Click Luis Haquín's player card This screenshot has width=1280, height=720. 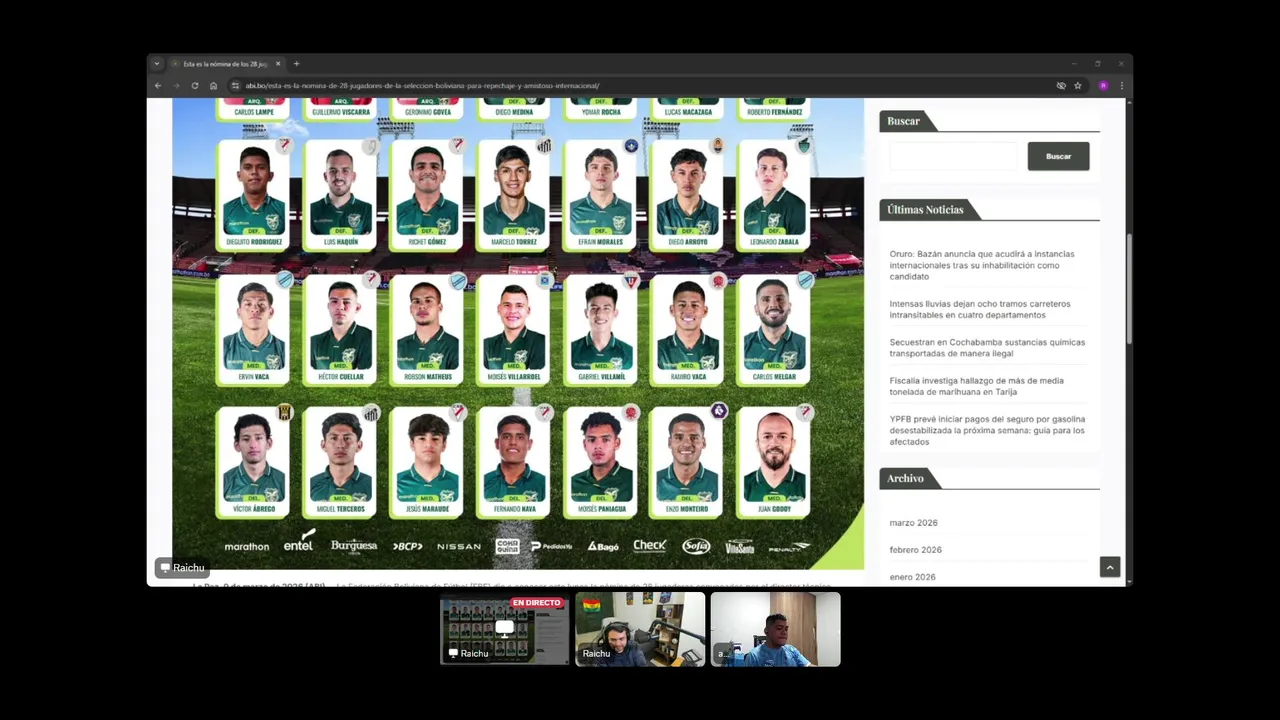(340, 195)
